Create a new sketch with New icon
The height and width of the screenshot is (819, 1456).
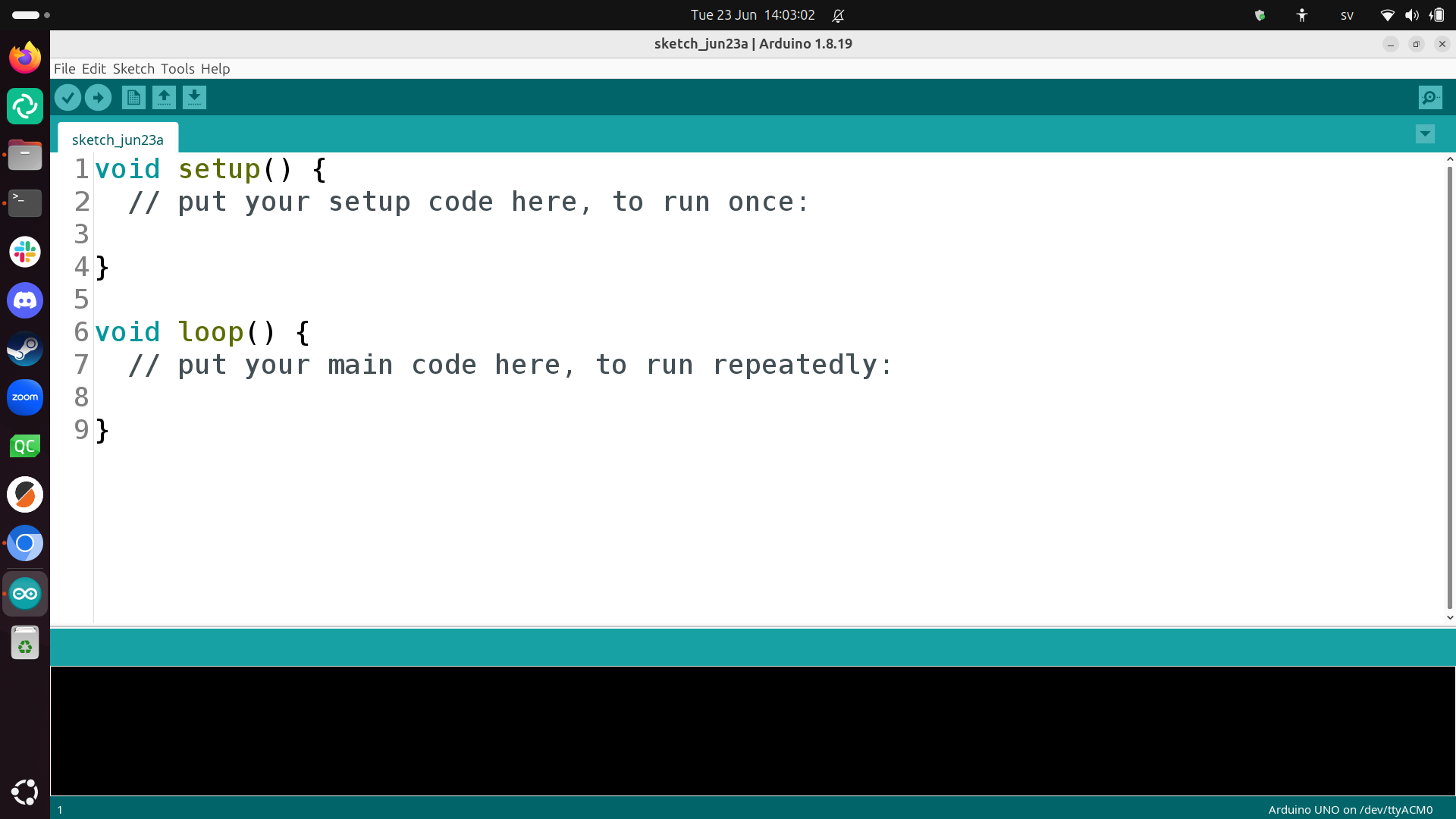tap(133, 98)
